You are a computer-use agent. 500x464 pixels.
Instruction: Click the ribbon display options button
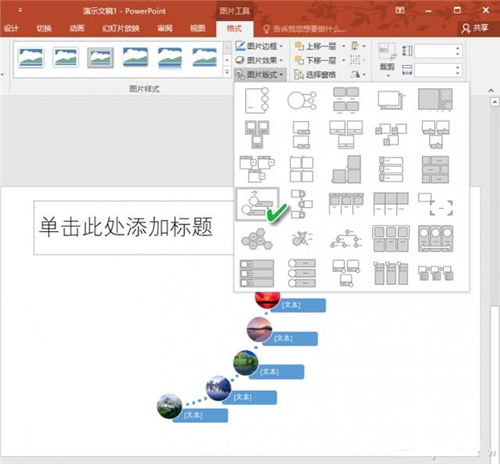pyautogui.click(x=400, y=10)
